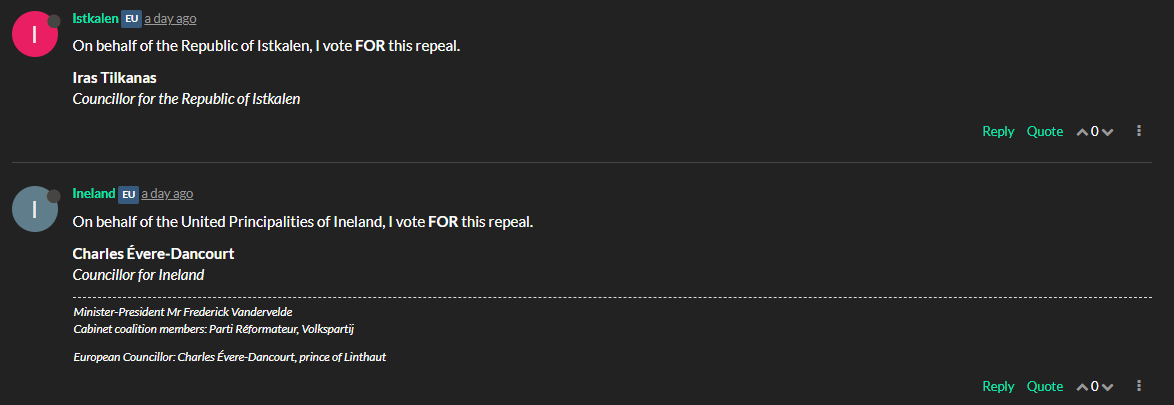The image size is (1174, 405).
Task: Click Istkalen's pink user avatar
Action: click(34, 34)
